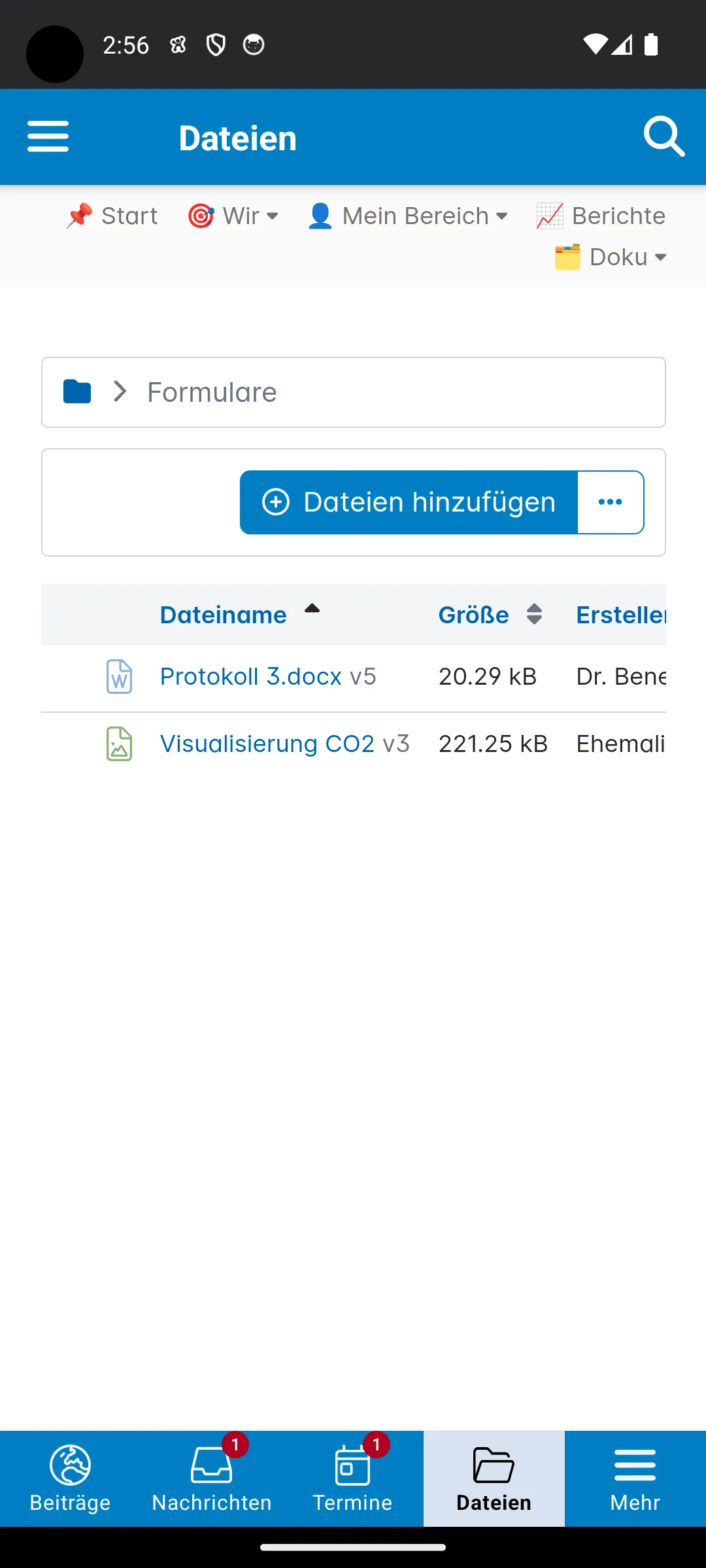
Task: Tap the shield icon in status bar
Action: coord(216,44)
